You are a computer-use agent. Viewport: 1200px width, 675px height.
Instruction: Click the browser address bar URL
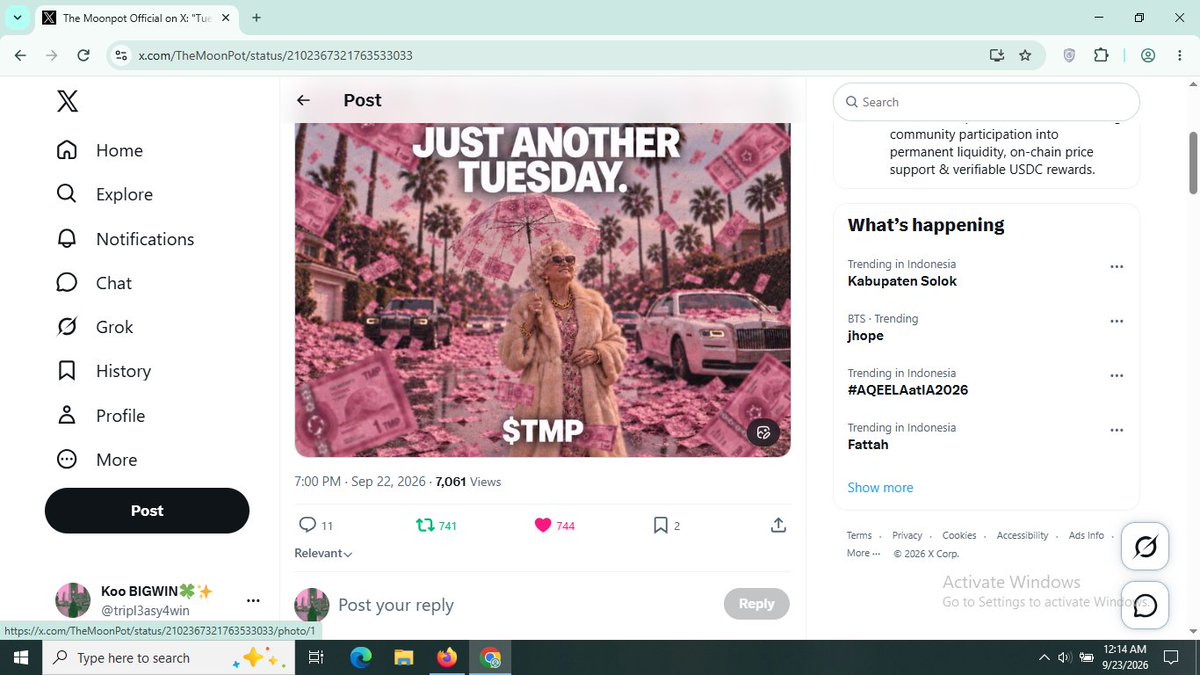point(275,56)
